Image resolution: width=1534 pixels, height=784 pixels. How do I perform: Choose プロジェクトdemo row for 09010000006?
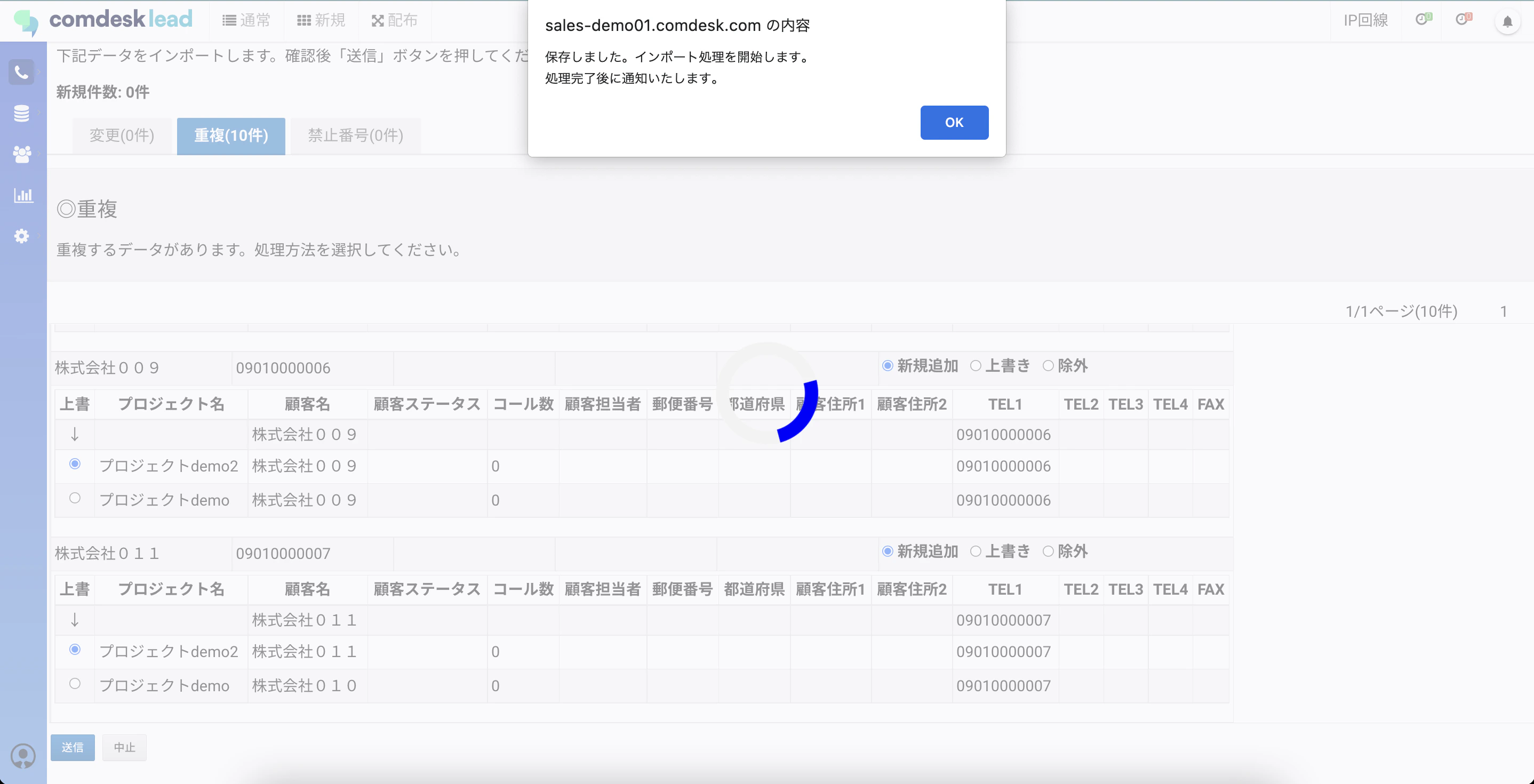[x=75, y=498]
